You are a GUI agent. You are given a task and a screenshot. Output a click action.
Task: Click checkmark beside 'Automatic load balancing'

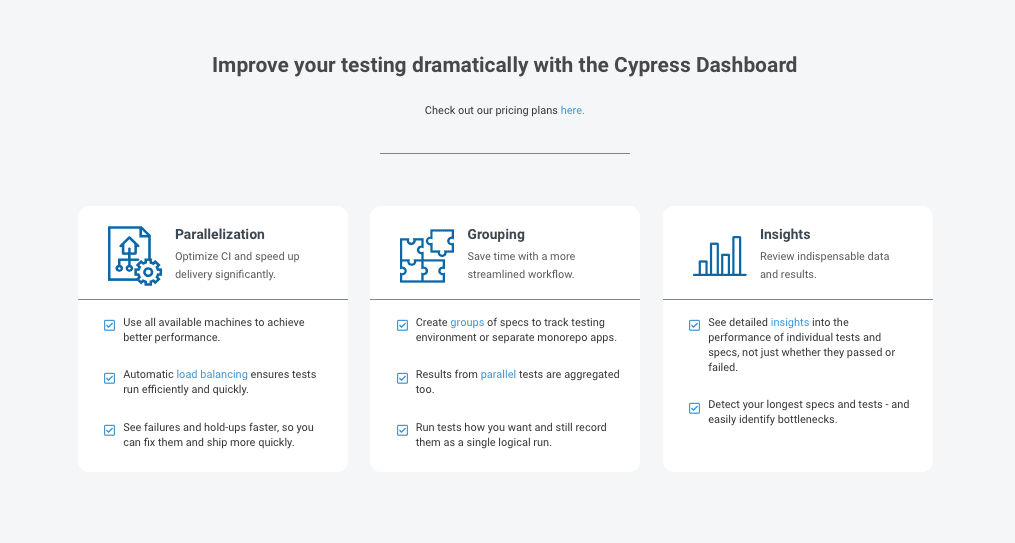(x=109, y=378)
